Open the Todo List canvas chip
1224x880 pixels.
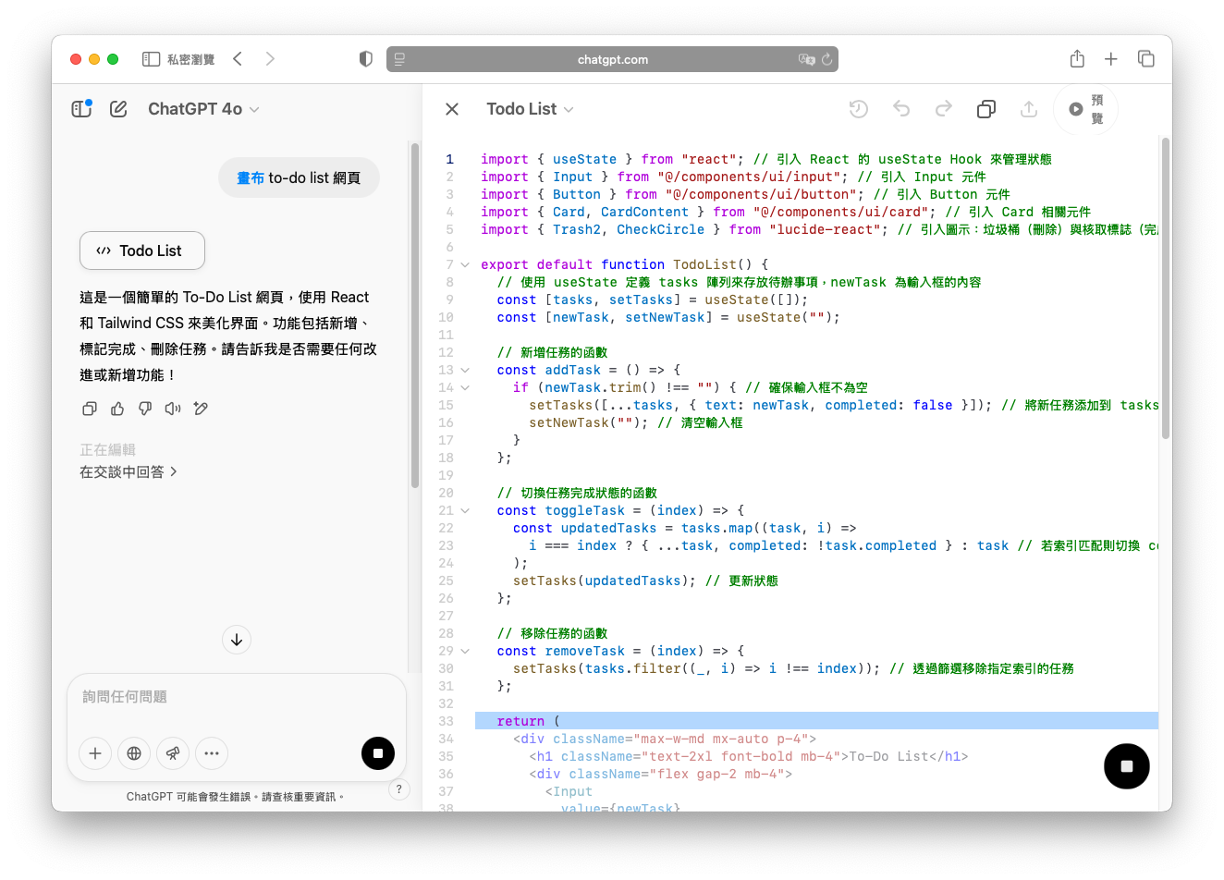point(142,251)
